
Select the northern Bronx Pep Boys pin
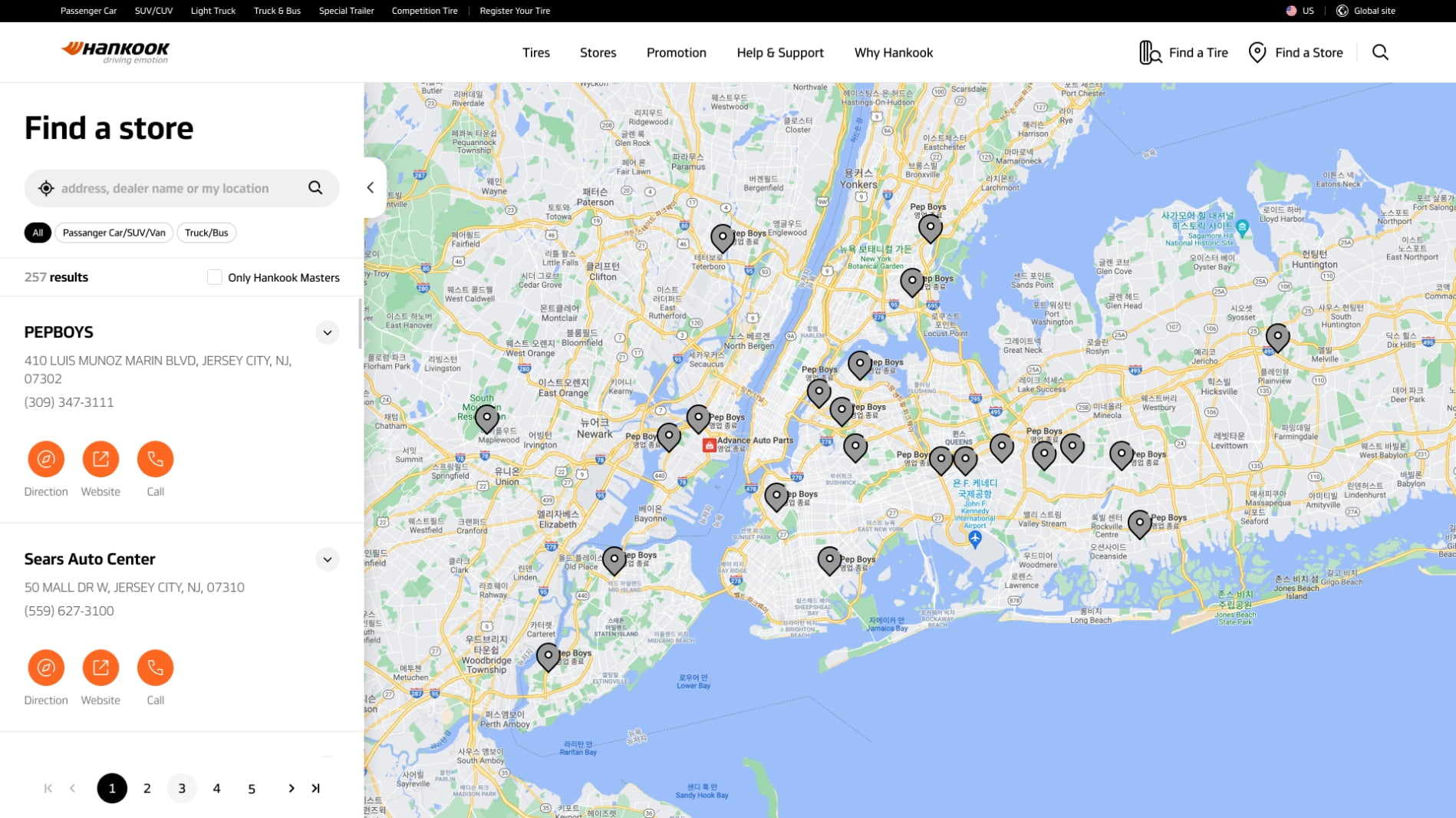[930, 229]
